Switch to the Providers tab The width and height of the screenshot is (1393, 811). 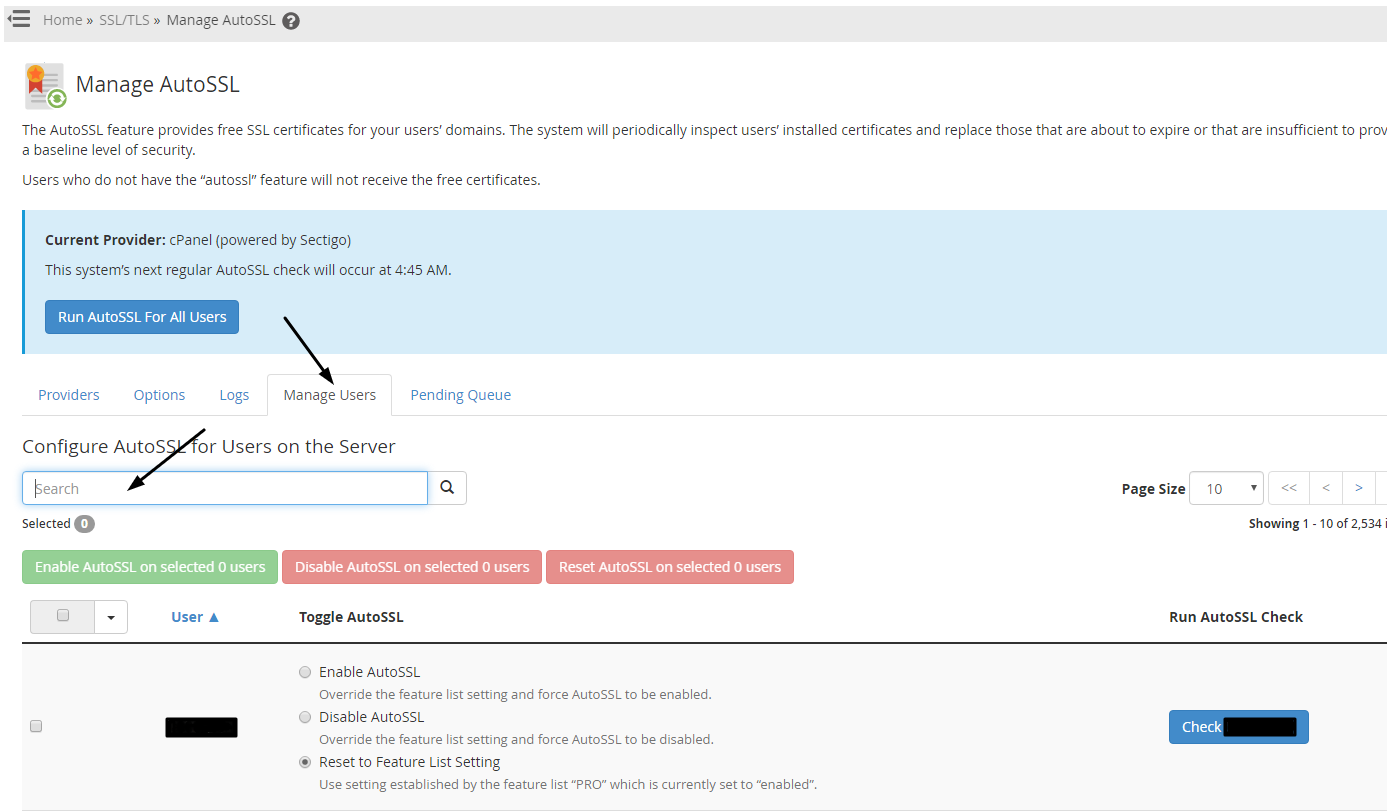pyautogui.click(x=68, y=394)
